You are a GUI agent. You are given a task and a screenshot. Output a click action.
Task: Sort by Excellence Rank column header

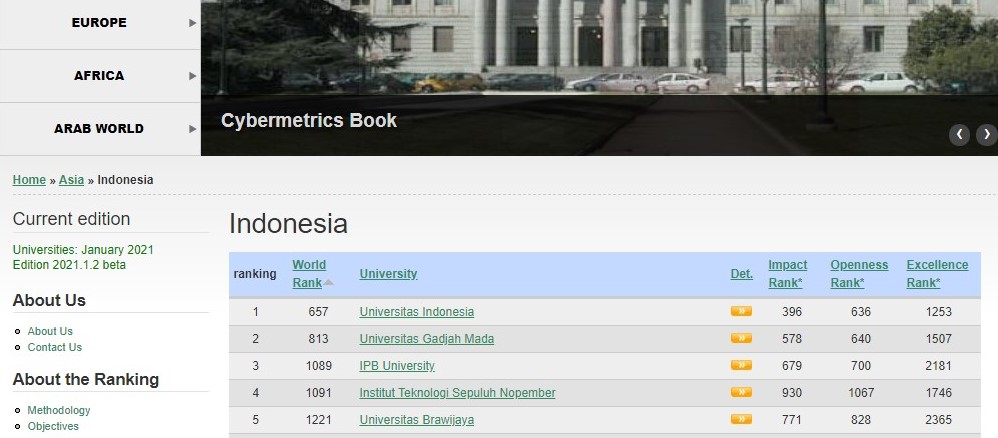coord(937,273)
